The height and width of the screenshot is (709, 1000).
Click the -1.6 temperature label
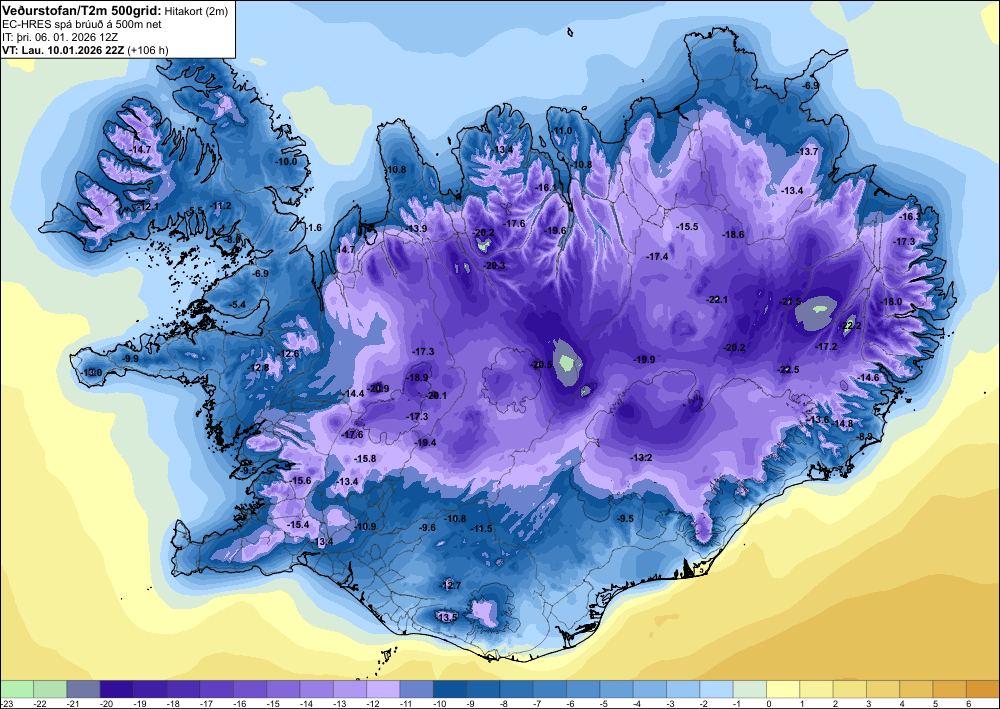click(x=313, y=228)
